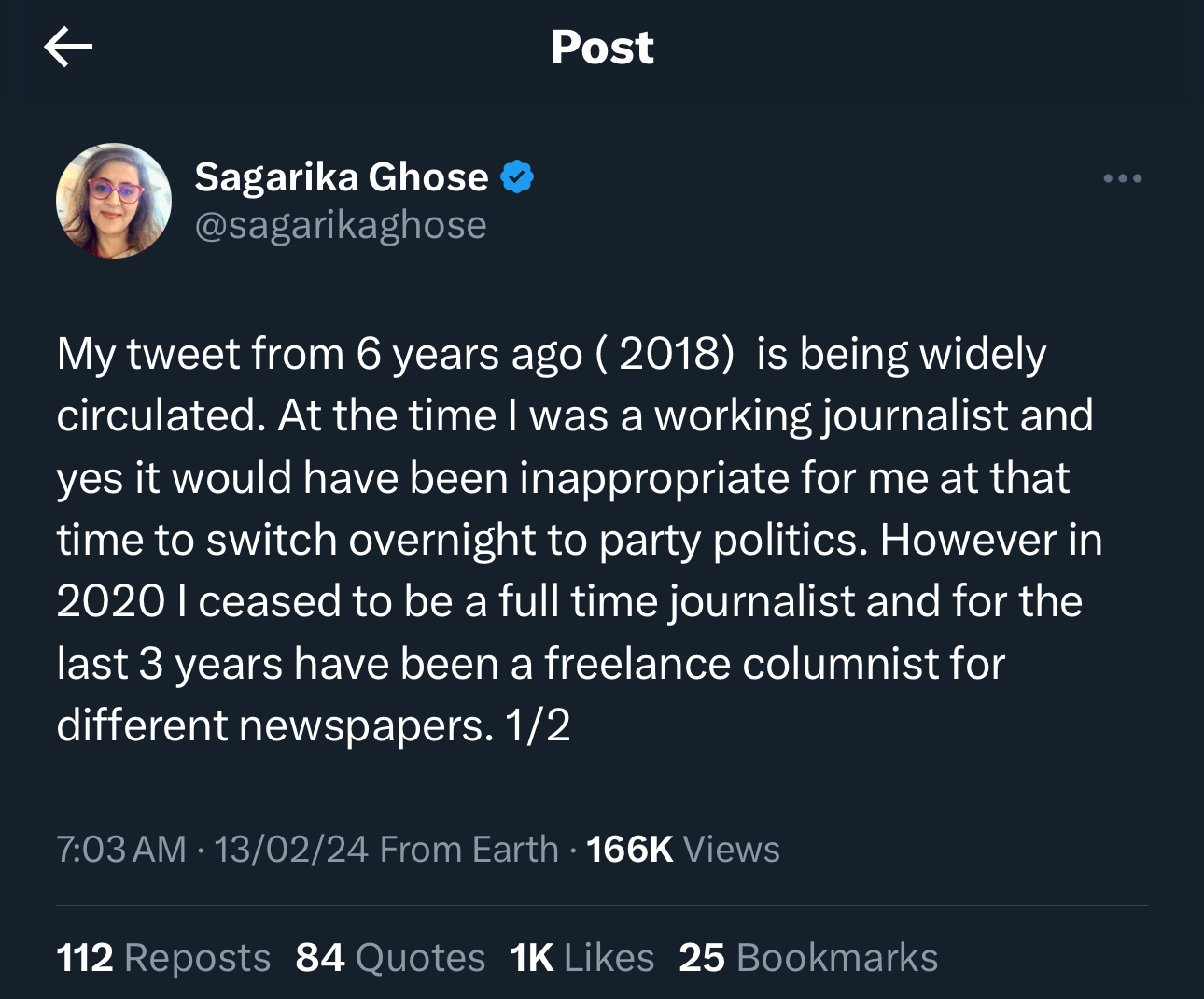The width and height of the screenshot is (1204, 999).
Task: Open the Sagarika Ghose display name
Action: click(341, 176)
